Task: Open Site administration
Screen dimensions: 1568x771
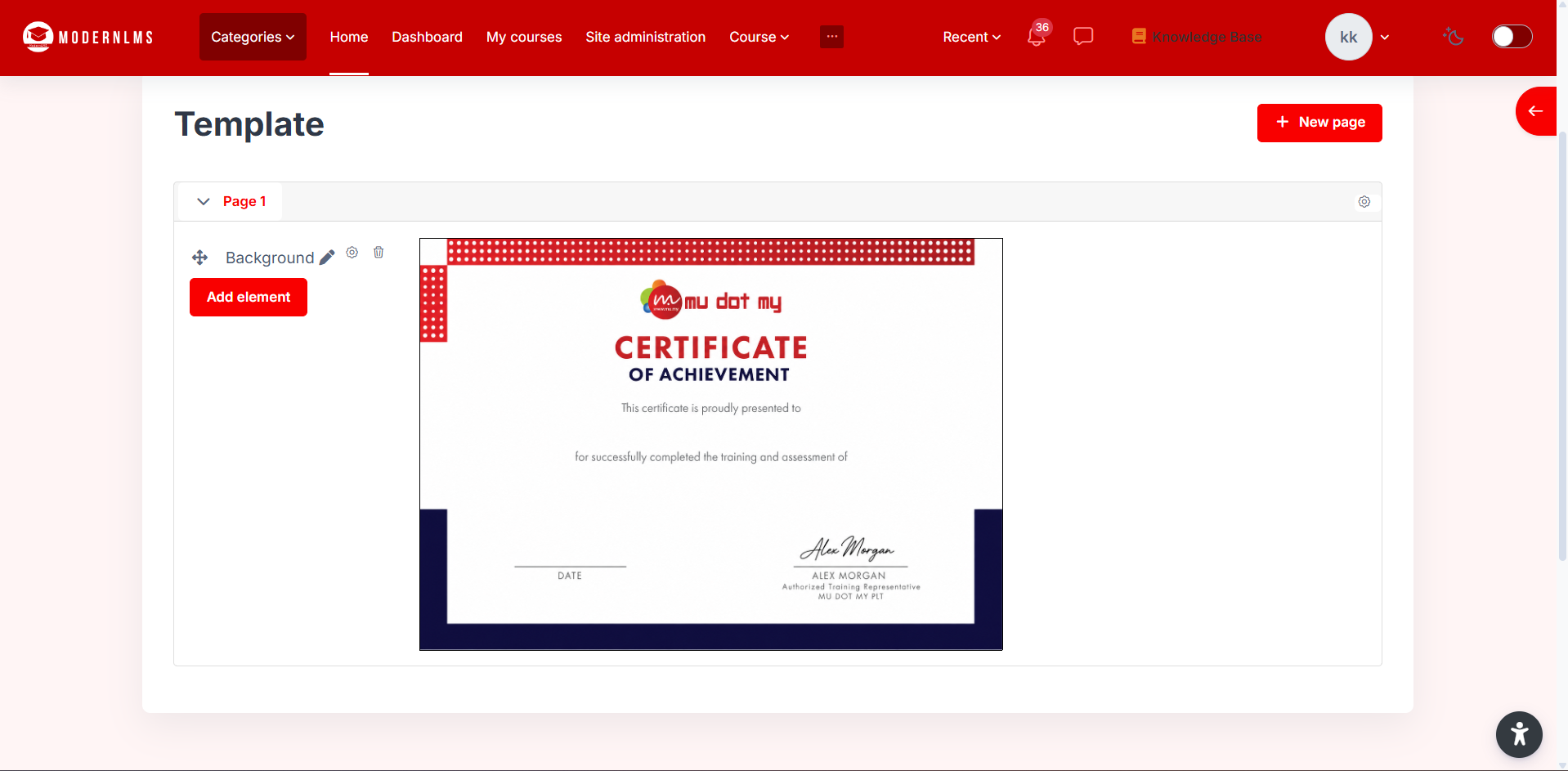Action: [645, 37]
